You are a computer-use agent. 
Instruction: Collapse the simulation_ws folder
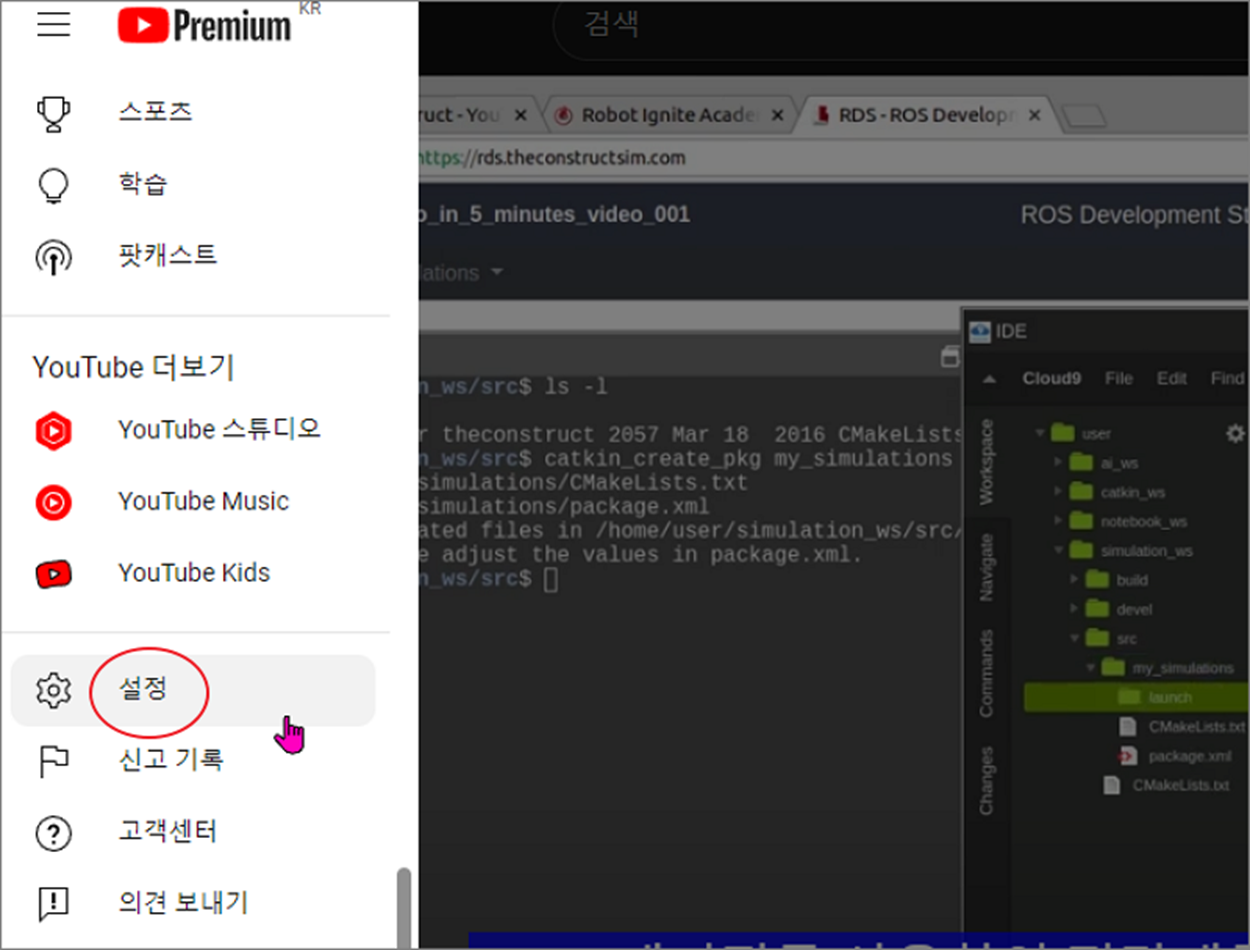point(1059,550)
